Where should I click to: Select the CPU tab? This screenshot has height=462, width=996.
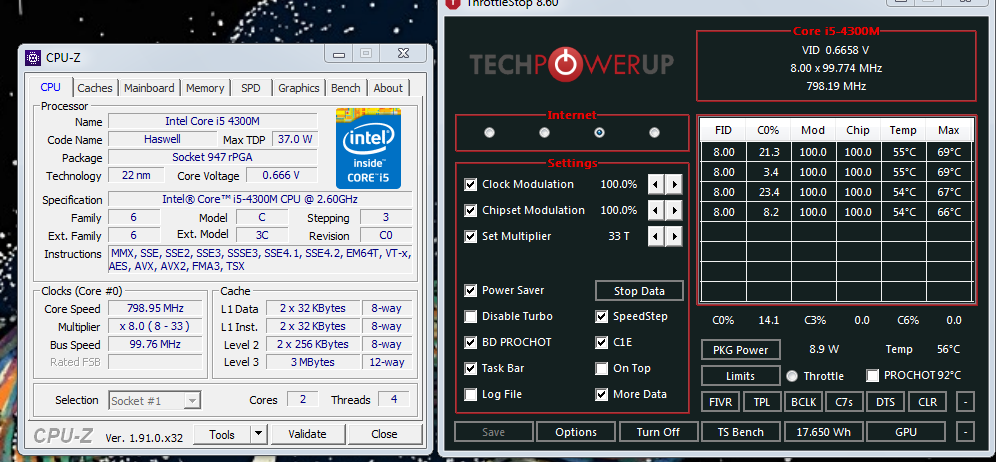point(50,87)
